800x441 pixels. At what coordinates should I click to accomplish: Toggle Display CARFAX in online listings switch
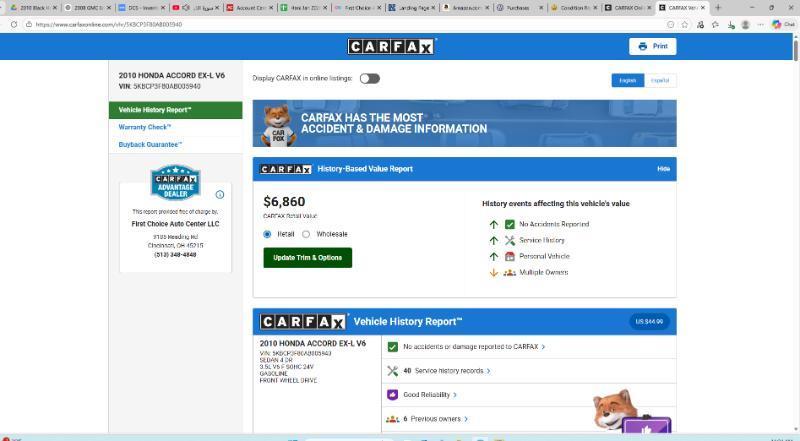(369, 78)
